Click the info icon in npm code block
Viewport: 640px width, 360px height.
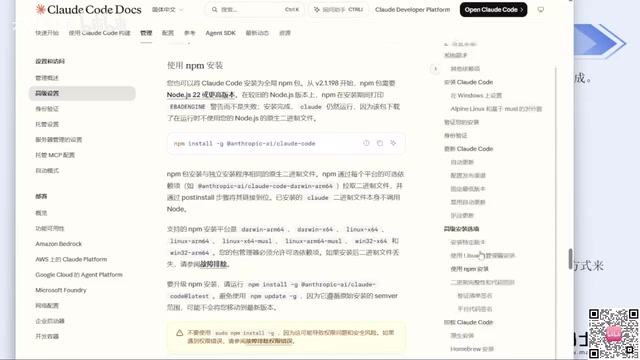coord(366,143)
